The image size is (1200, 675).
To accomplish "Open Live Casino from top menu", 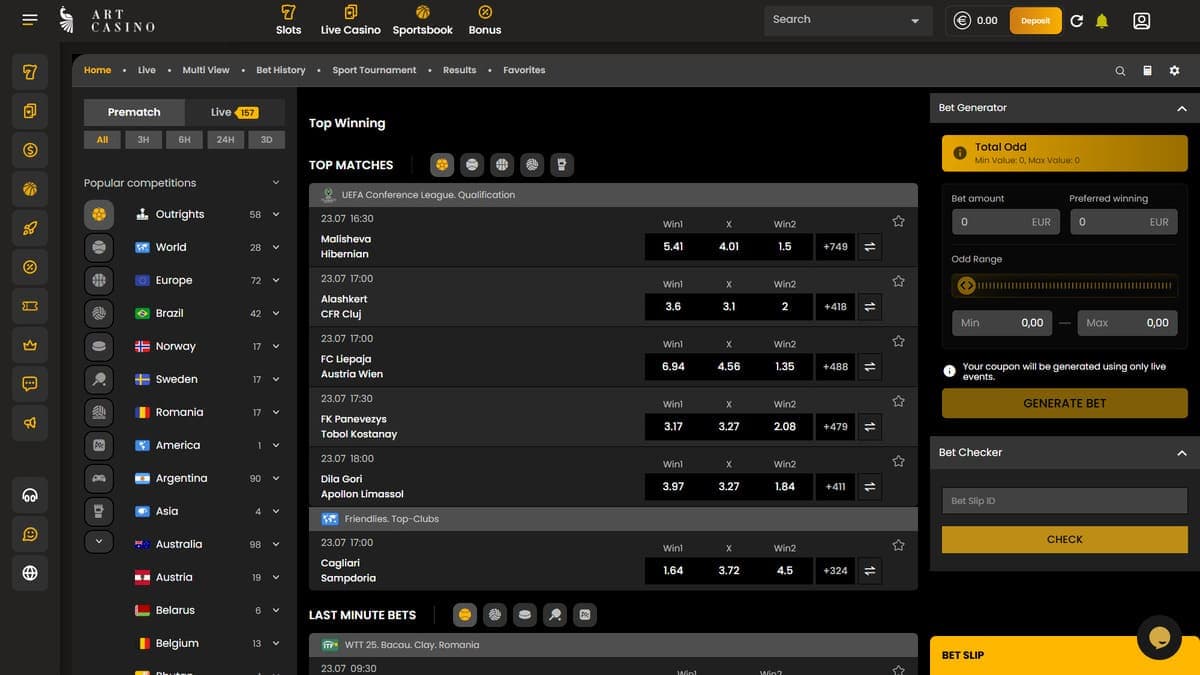I will click(x=350, y=20).
